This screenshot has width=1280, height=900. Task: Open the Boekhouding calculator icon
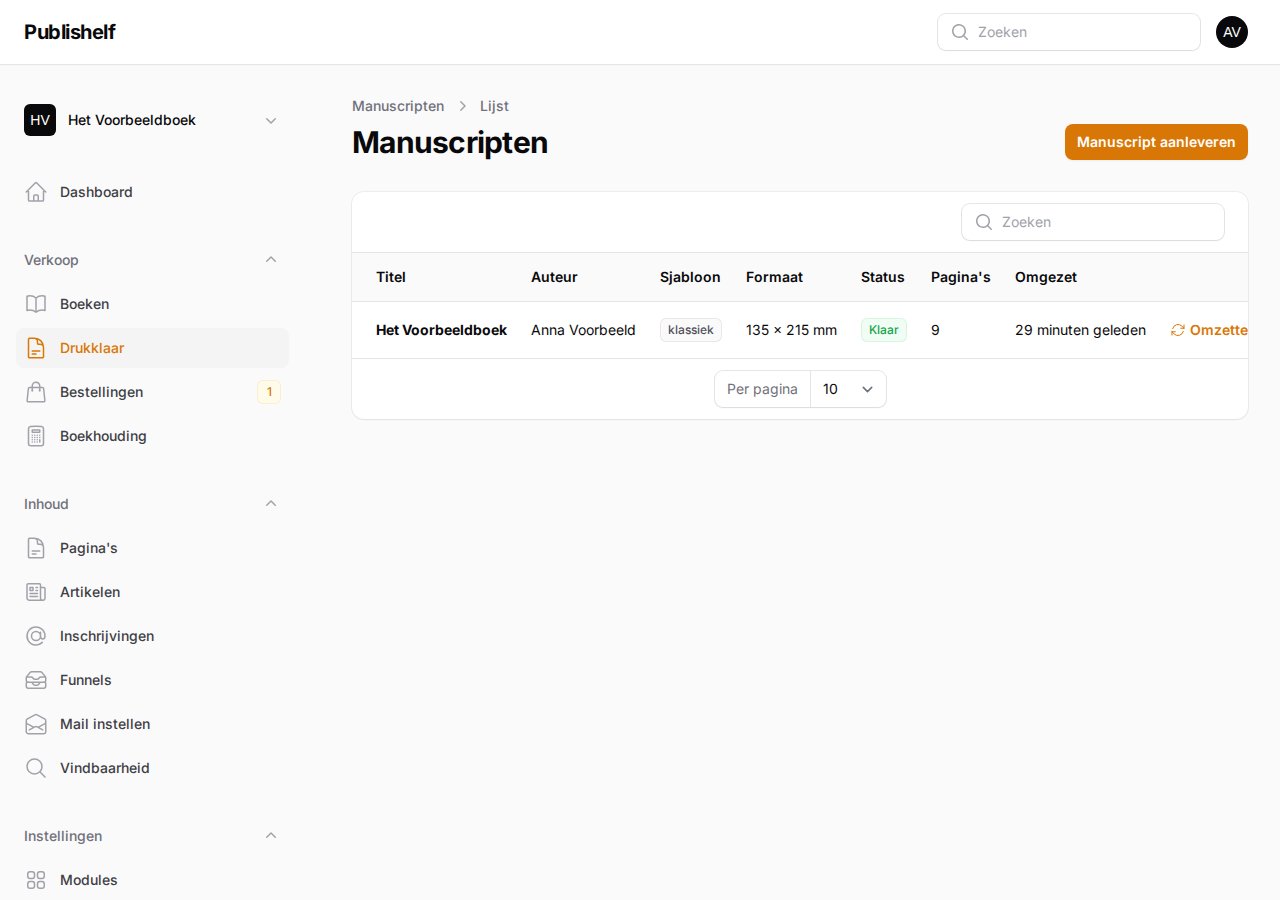[x=36, y=436]
